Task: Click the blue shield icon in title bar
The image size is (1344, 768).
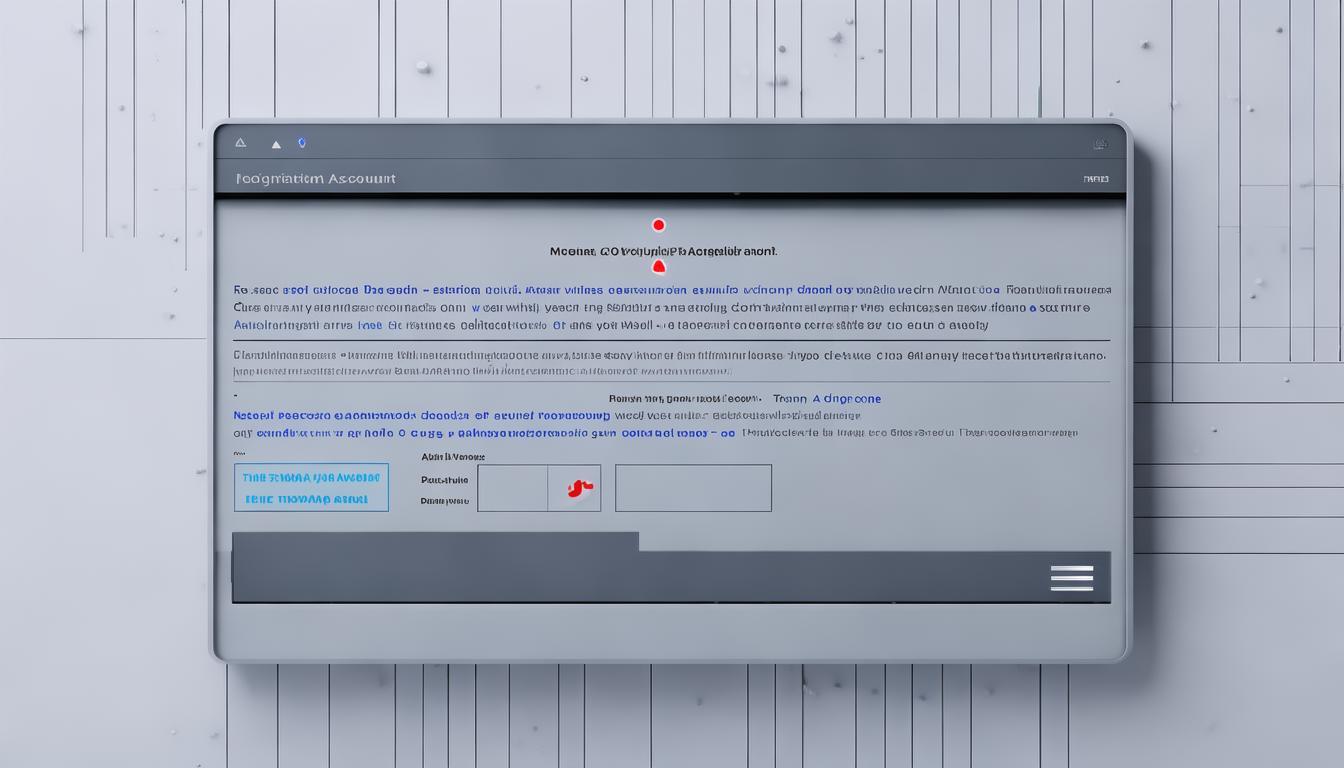Action: pos(302,143)
